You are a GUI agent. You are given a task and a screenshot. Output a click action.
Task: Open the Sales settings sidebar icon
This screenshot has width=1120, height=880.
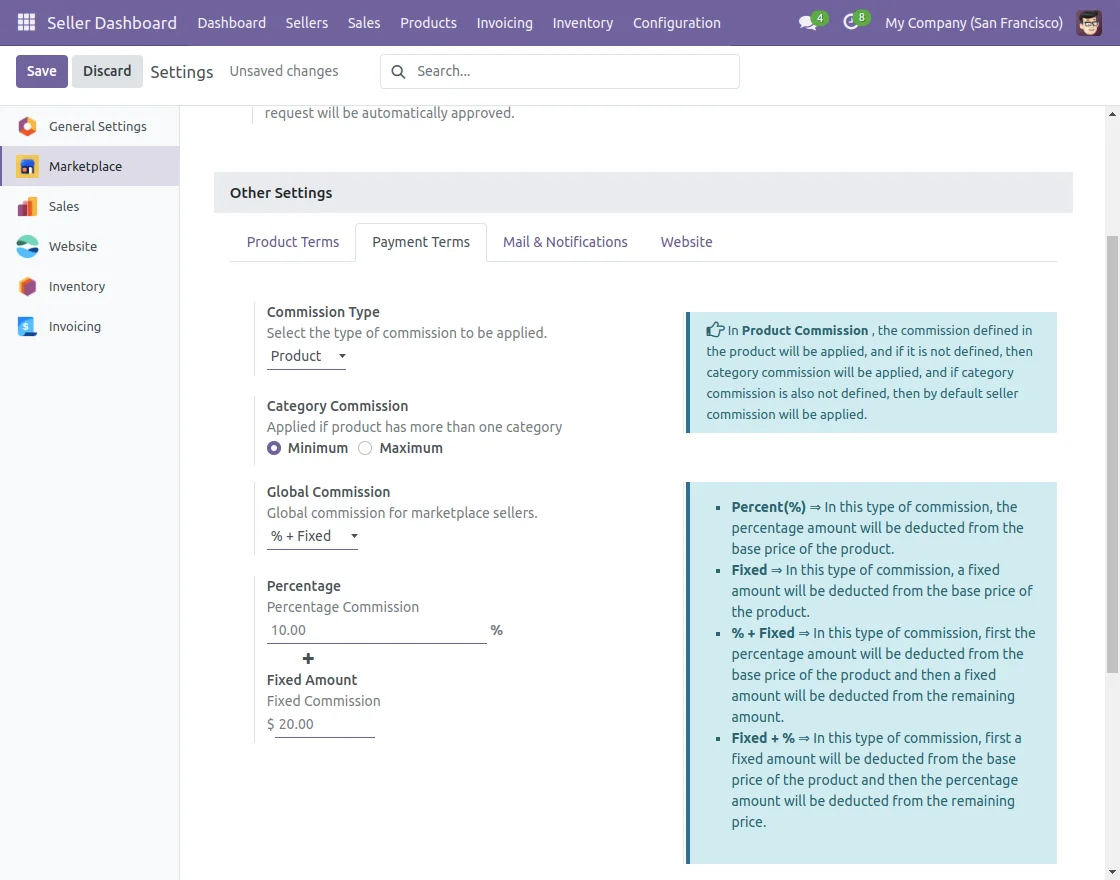coord(28,206)
